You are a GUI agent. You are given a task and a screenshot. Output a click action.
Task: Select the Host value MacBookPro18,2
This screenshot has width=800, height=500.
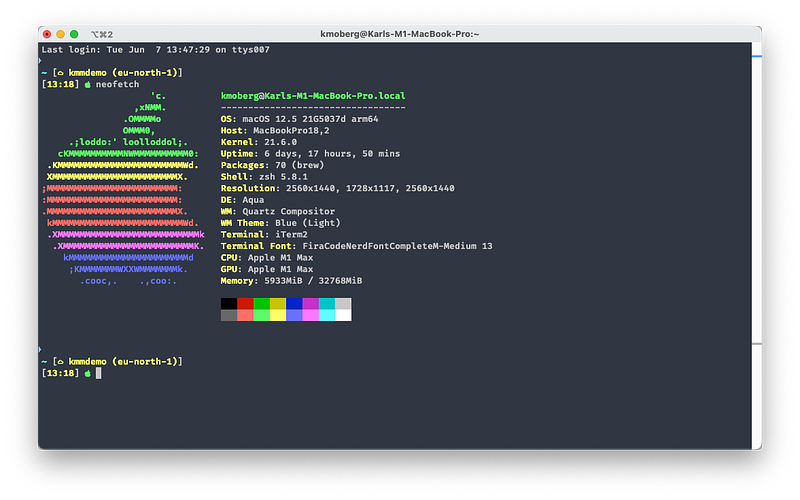pos(291,131)
